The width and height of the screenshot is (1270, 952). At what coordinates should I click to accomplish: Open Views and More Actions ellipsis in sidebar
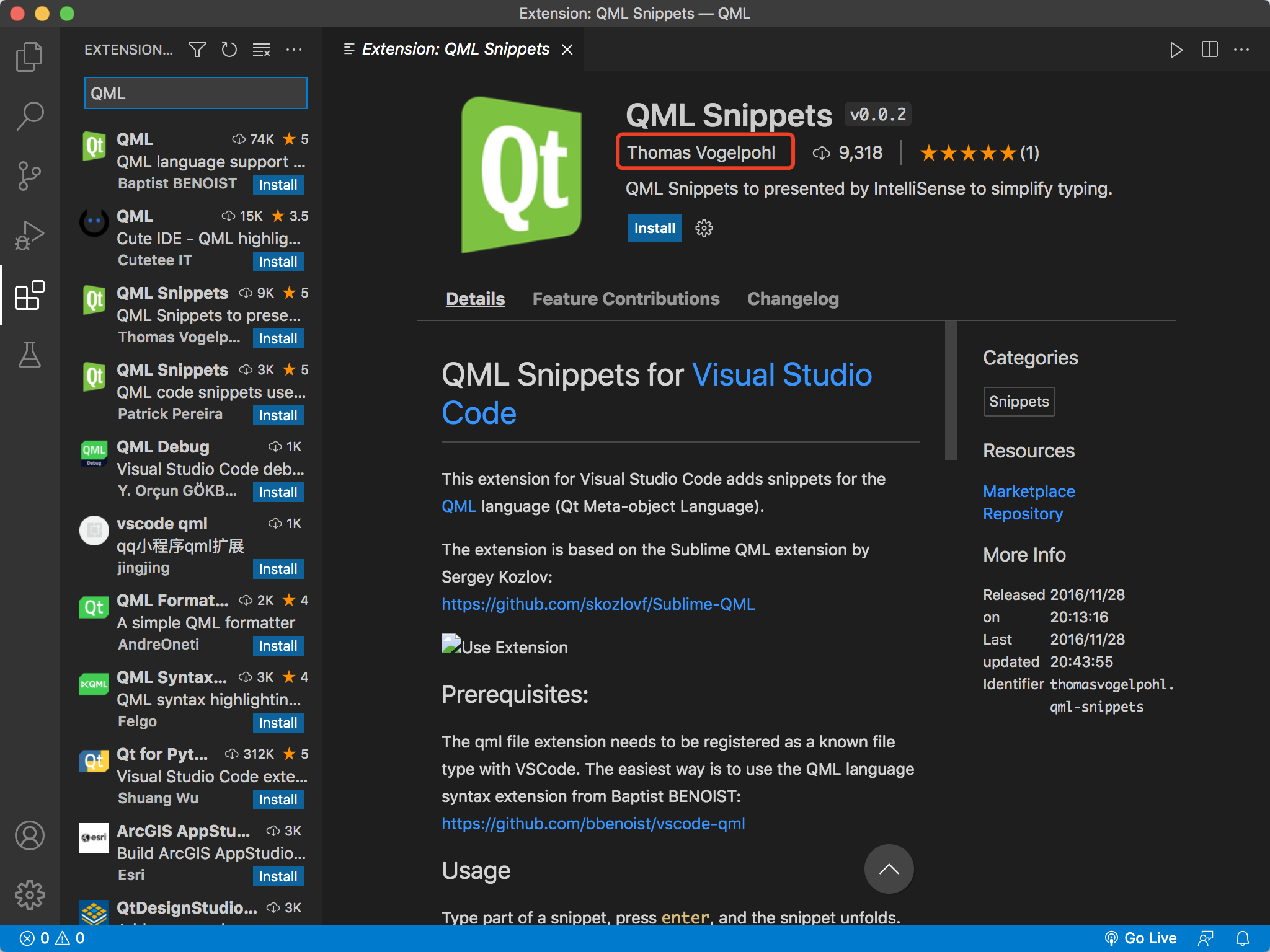[294, 50]
